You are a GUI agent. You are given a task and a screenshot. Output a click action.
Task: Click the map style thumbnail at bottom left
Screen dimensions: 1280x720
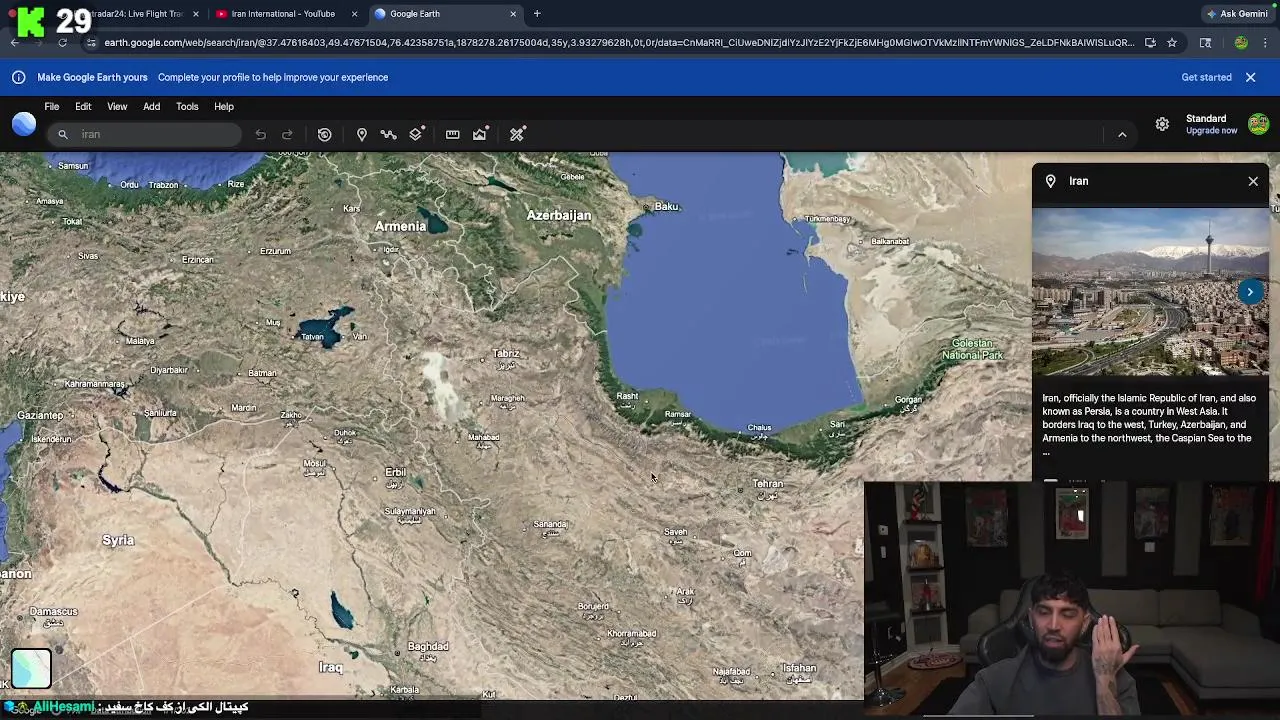(31, 669)
